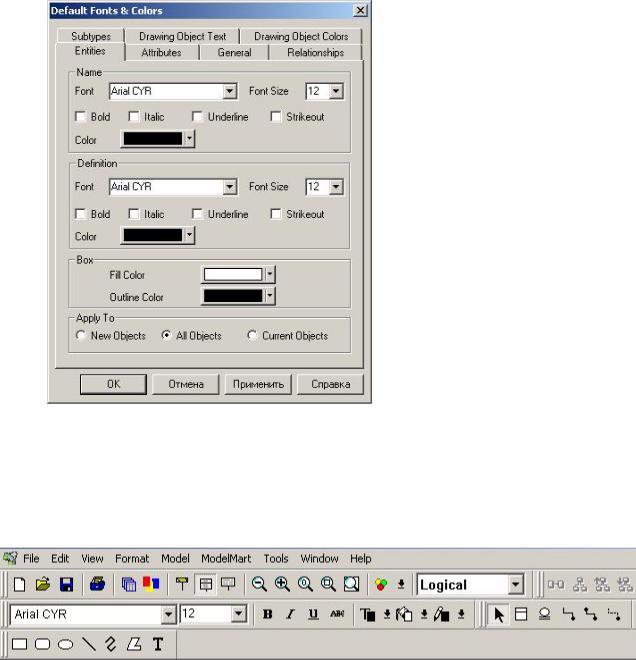Enable Bold checkbox in Name group

click(80, 117)
